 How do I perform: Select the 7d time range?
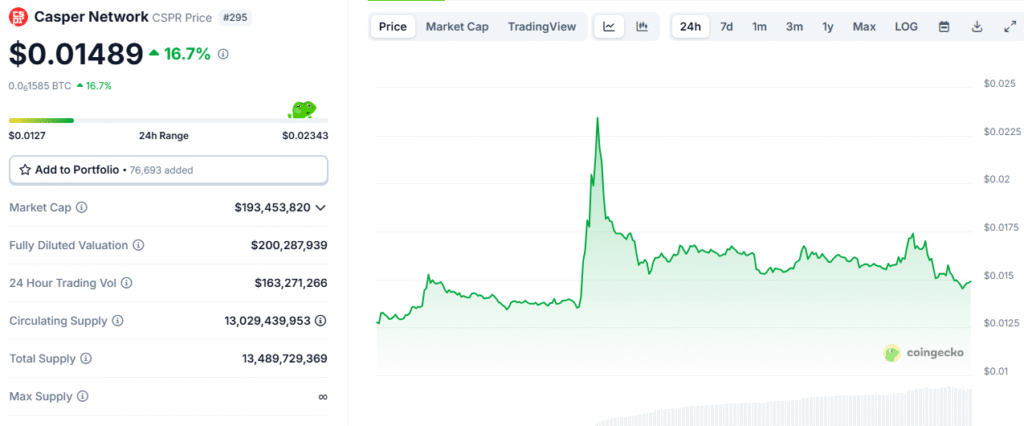726,27
